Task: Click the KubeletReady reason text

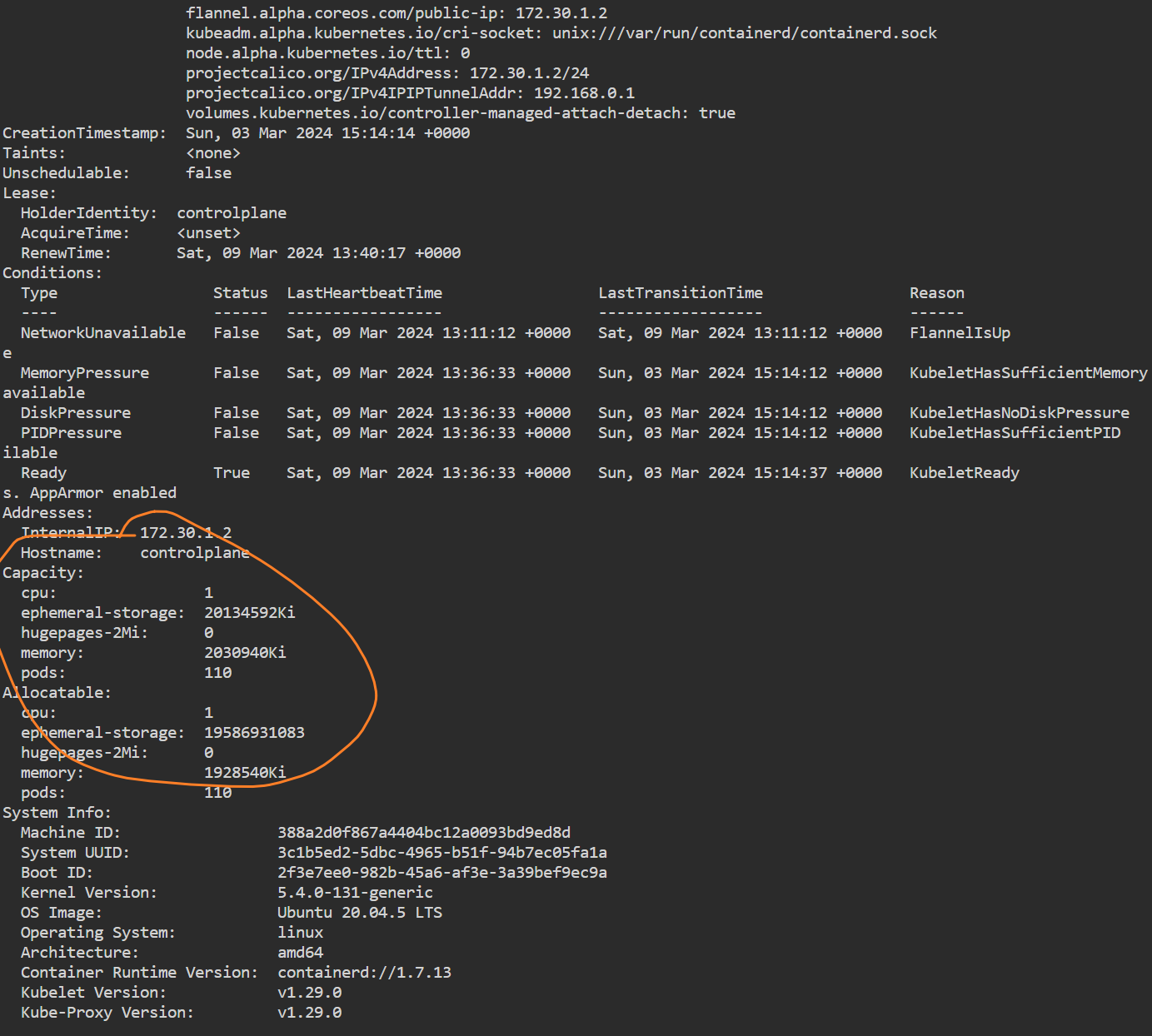Action: [x=964, y=473]
